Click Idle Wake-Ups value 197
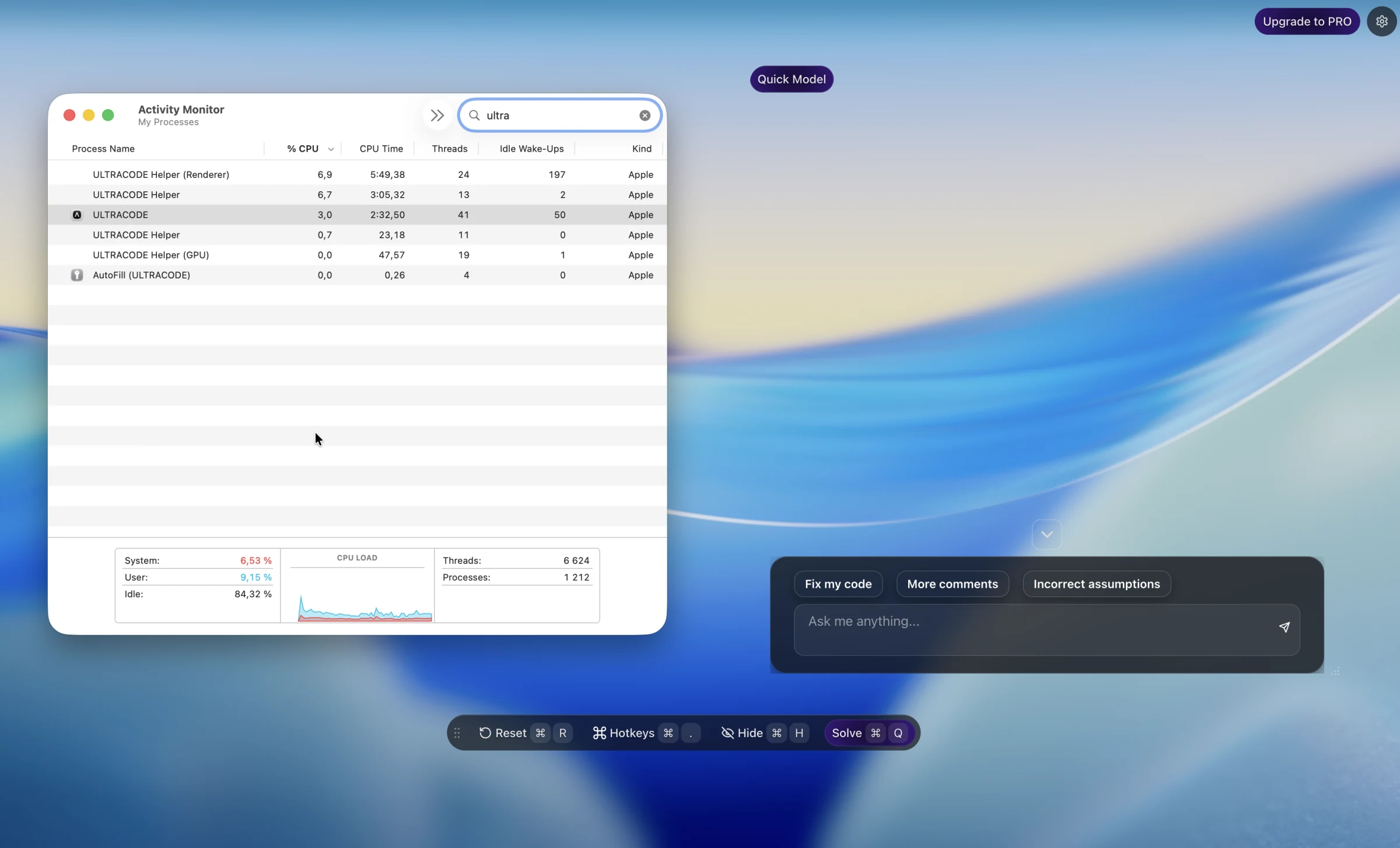 click(556, 174)
